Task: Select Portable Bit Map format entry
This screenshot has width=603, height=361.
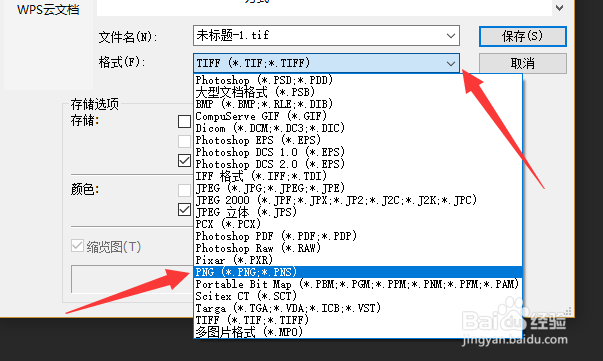Action: [358, 284]
